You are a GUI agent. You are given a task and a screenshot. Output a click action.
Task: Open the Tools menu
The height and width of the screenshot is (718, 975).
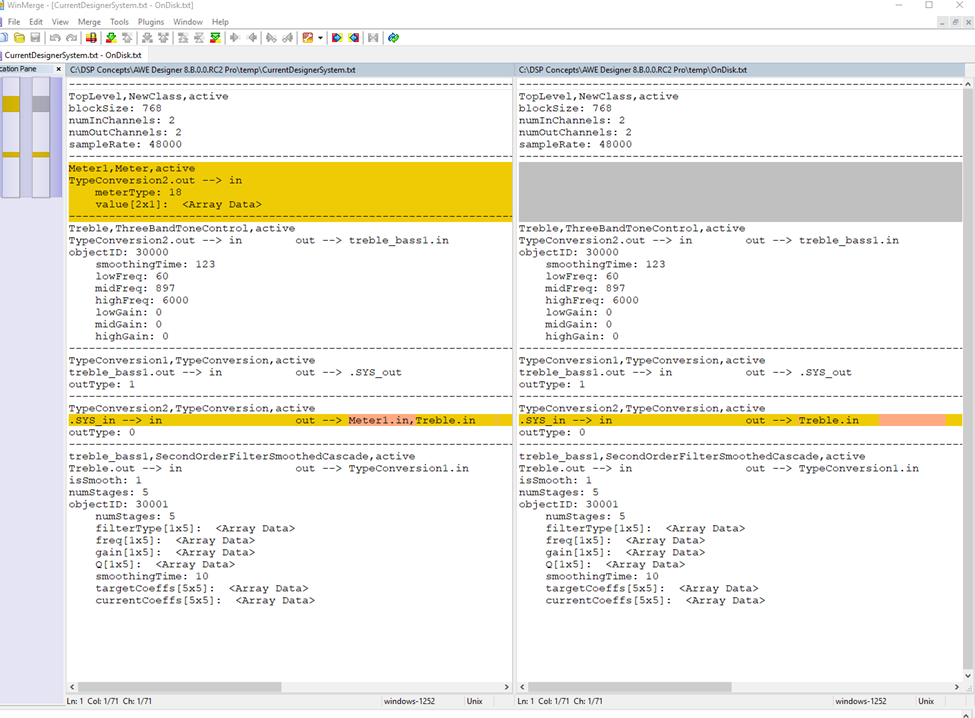tap(119, 21)
